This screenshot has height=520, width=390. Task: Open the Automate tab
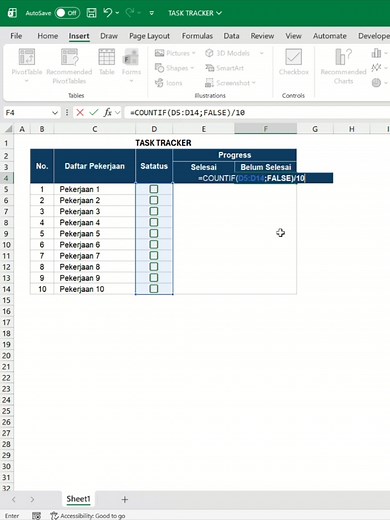point(329,36)
